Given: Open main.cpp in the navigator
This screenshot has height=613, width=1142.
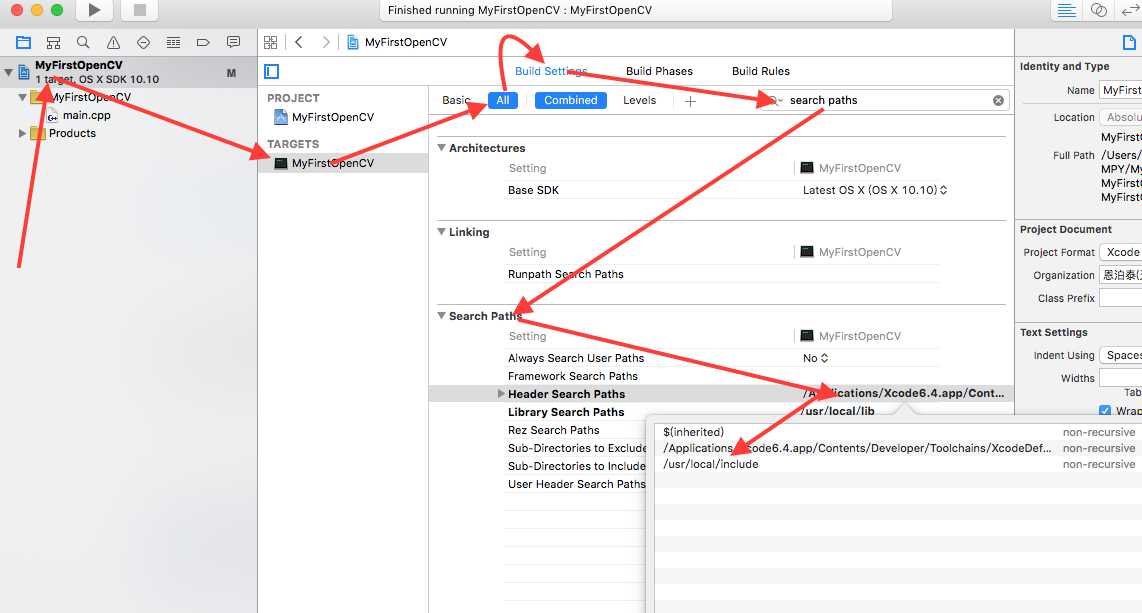Looking at the screenshot, I should [x=86, y=115].
